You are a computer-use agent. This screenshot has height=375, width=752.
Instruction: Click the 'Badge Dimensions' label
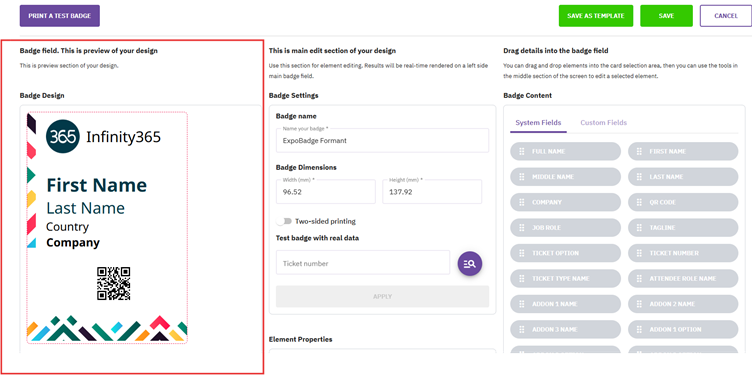coord(306,168)
